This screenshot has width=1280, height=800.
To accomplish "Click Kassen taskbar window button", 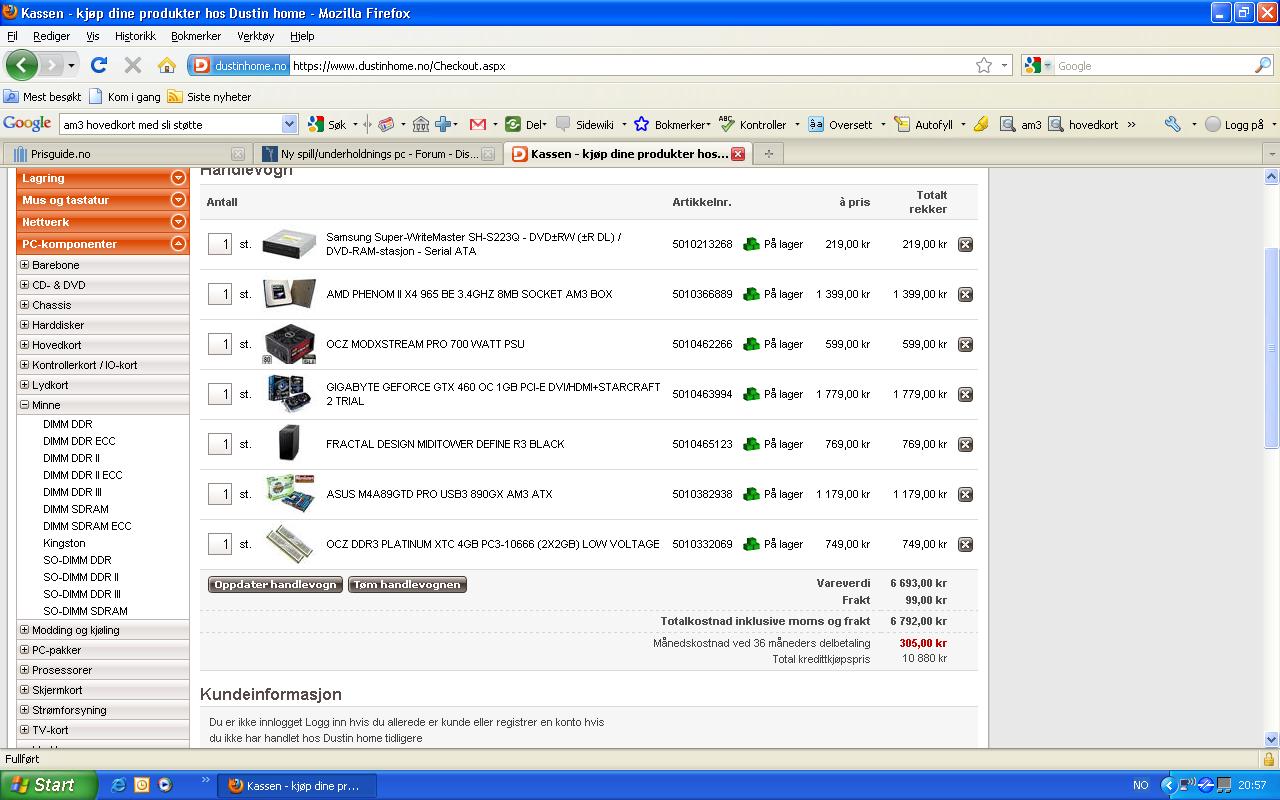I will coord(298,785).
